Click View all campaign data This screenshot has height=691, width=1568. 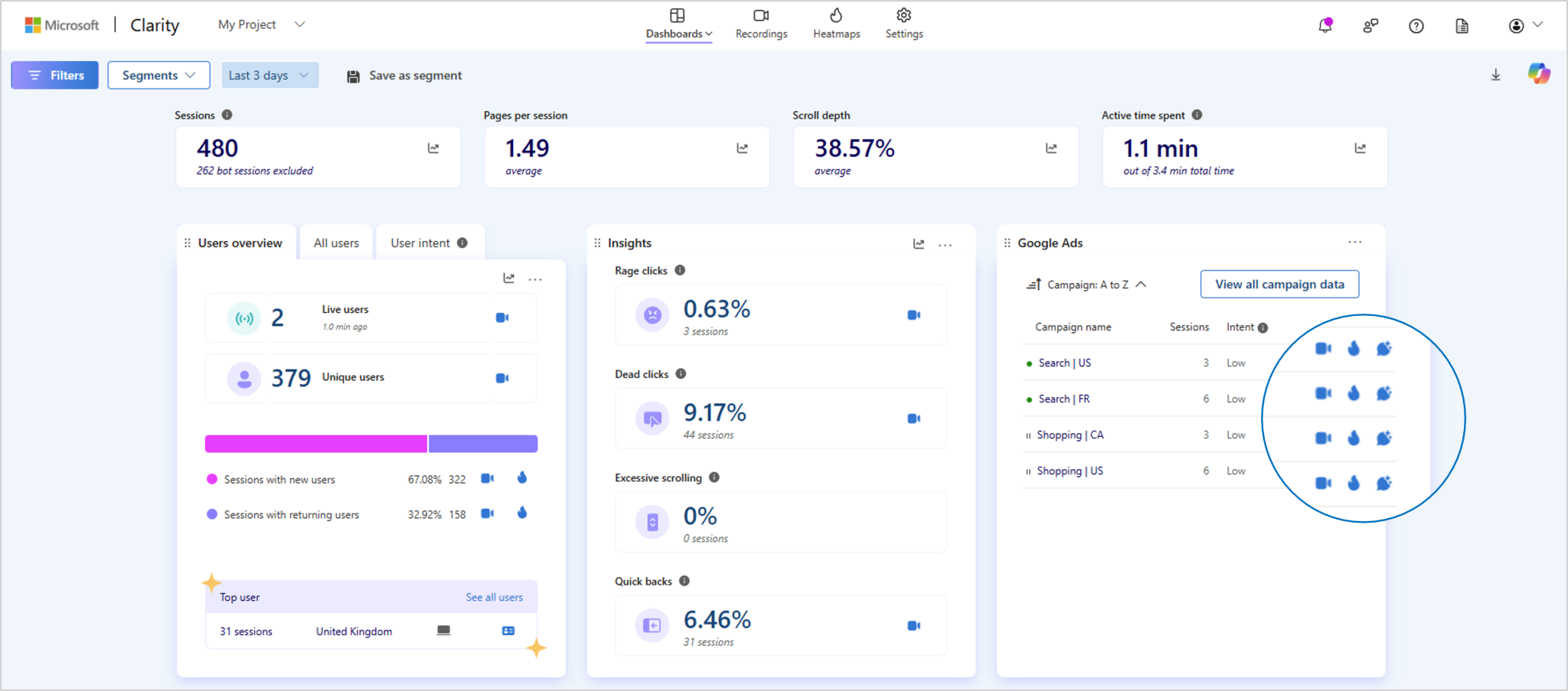pos(1279,284)
